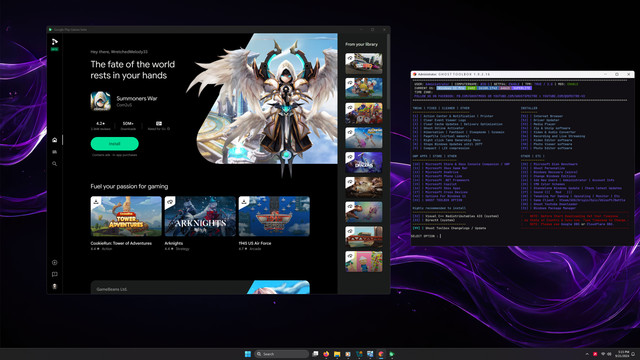Open Library icon in Play Games sidebar
640x360 pixels.
pos(55,152)
